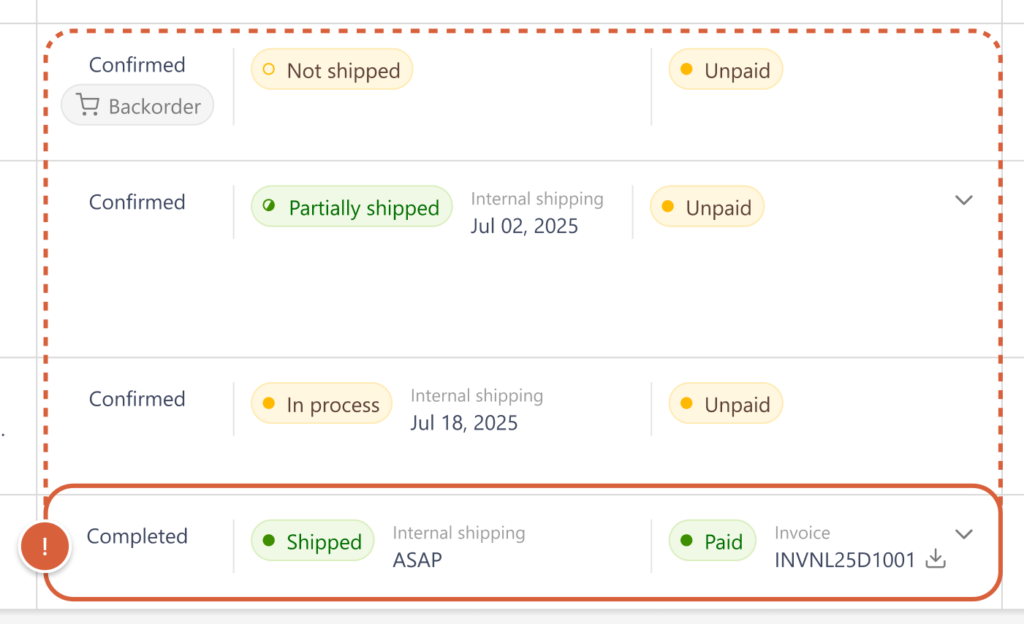Select the In process shipping badge
The width and height of the screenshot is (1024, 624).
pyautogui.click(x=321, y=405)
